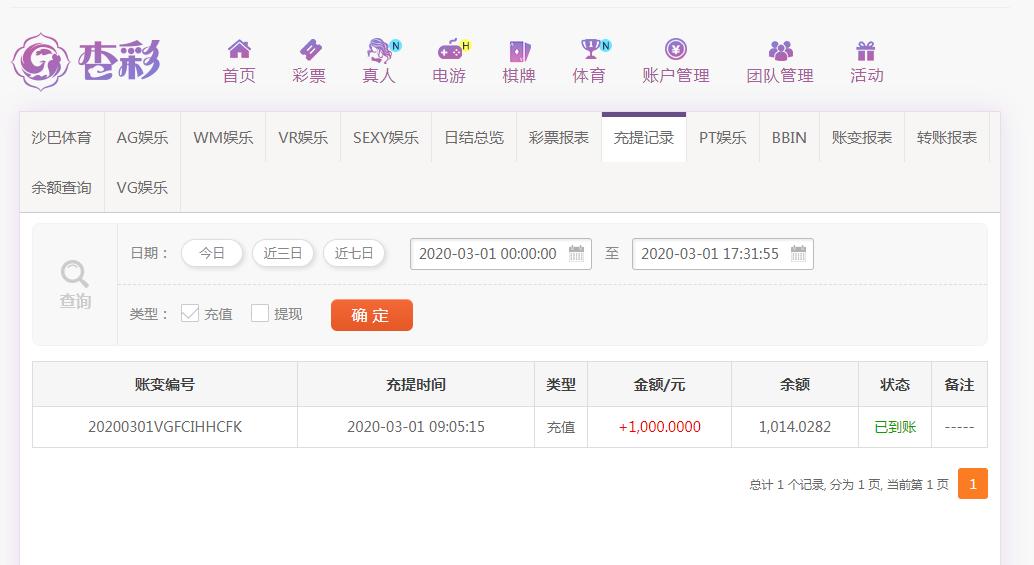
Task: Click the 已到账 status cell
Action: click(x=895, y=427)
